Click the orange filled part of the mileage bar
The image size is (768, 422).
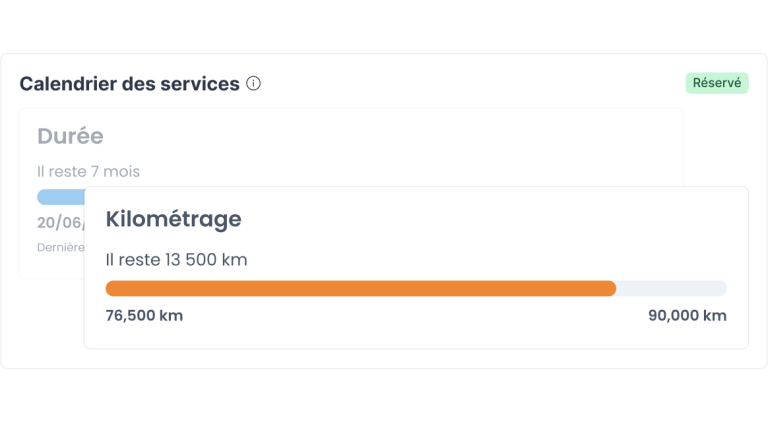pyautogui.click(x=360, y=288)
